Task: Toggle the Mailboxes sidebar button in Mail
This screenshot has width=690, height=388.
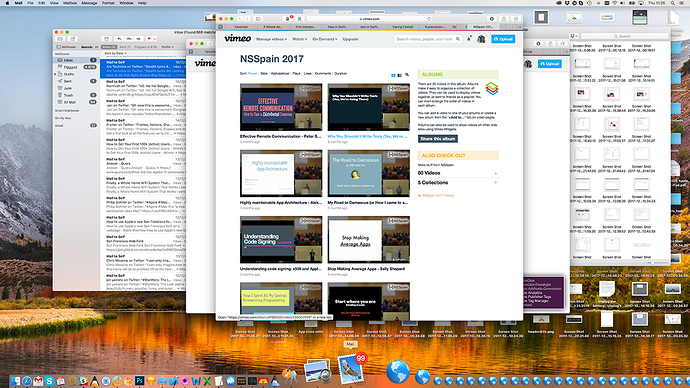Action: (x=66, y=47)
